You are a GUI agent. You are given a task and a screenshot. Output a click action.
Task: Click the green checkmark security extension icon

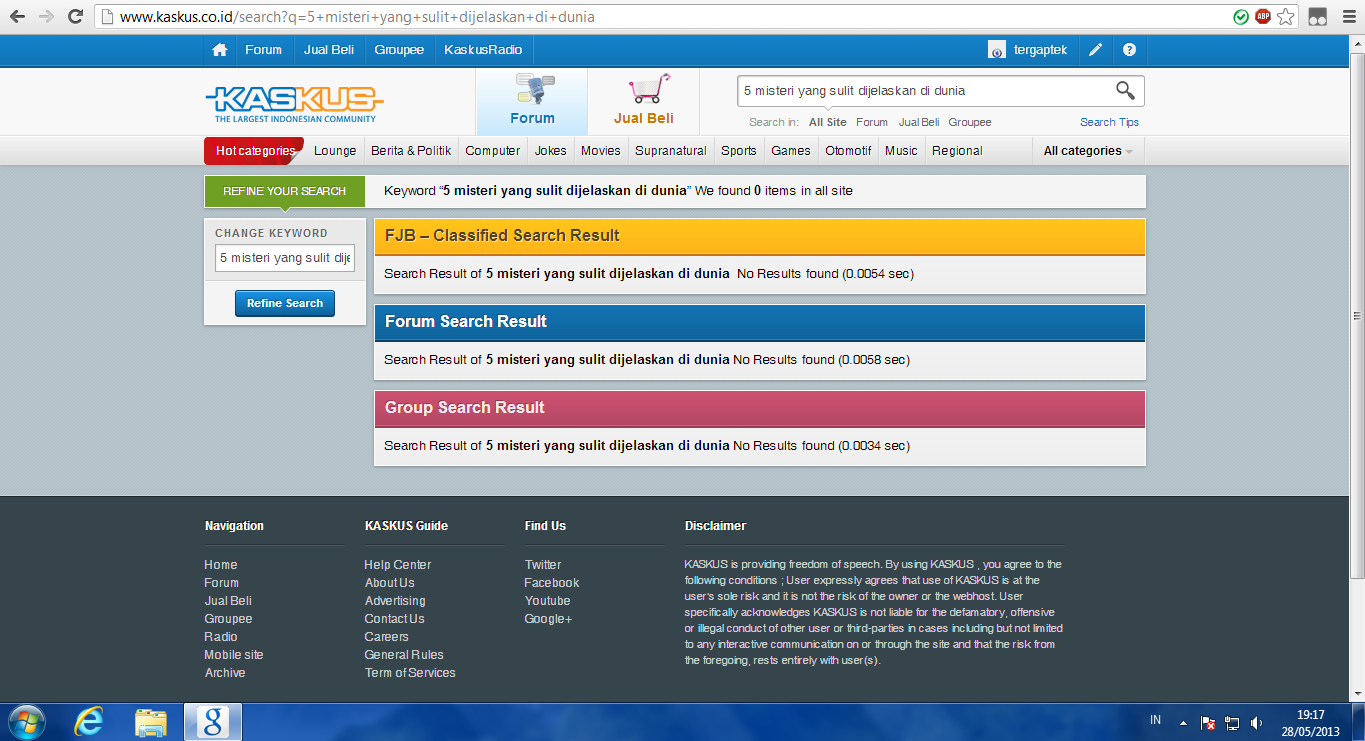point(1241,17)
